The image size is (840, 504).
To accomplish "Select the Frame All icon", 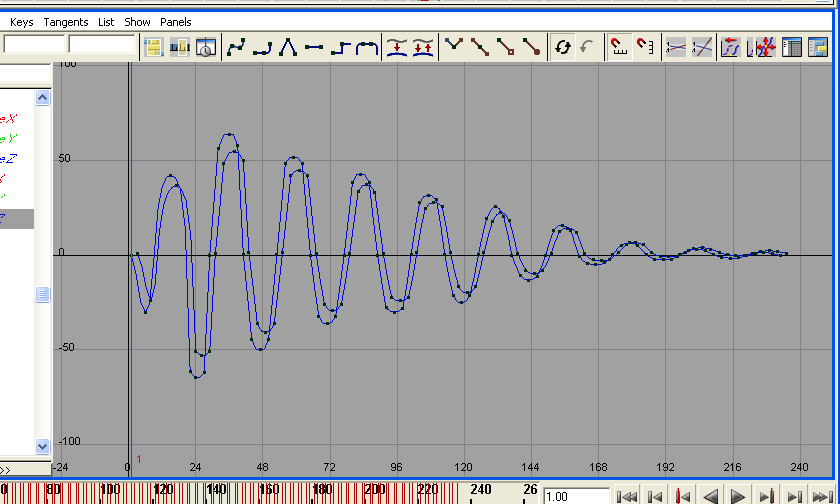I will point(154,47).
